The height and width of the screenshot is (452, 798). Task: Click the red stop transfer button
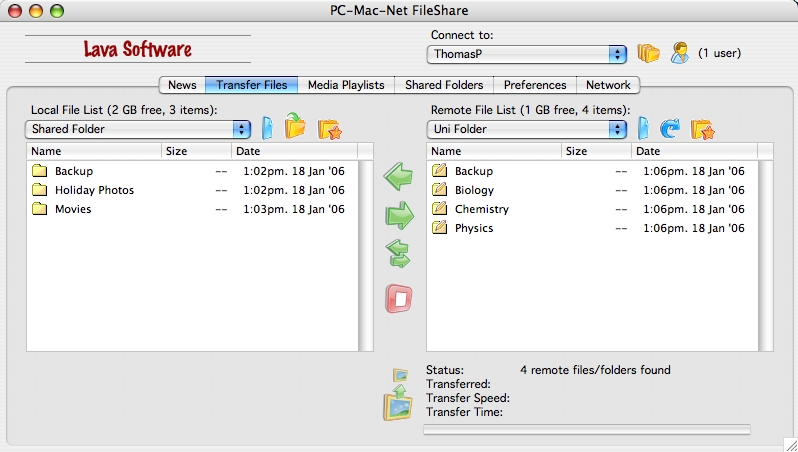[x=399, y=299]
